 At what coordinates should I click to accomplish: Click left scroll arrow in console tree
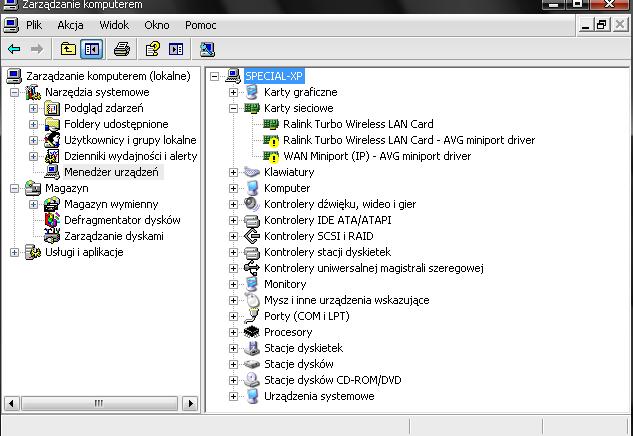[11, 403]
